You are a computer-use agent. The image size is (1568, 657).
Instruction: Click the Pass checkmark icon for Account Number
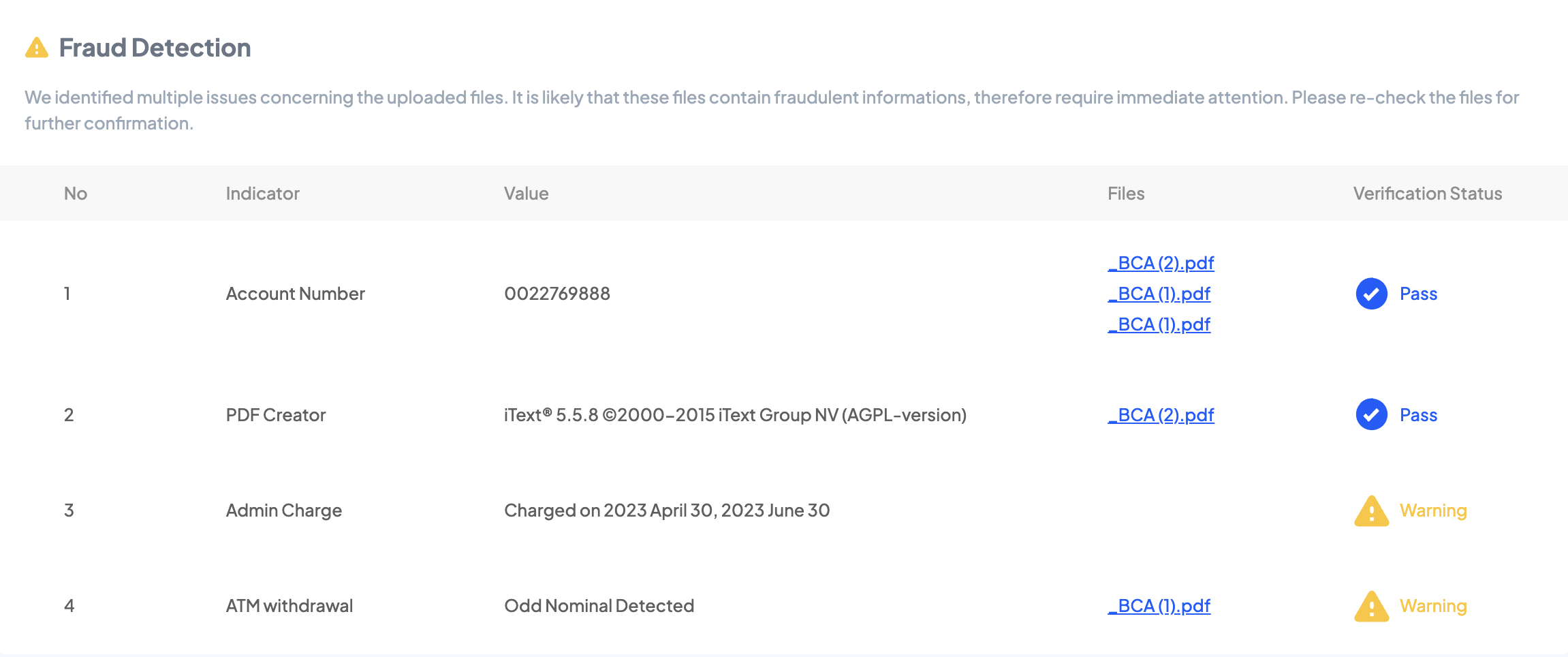tap(1371, 294)
